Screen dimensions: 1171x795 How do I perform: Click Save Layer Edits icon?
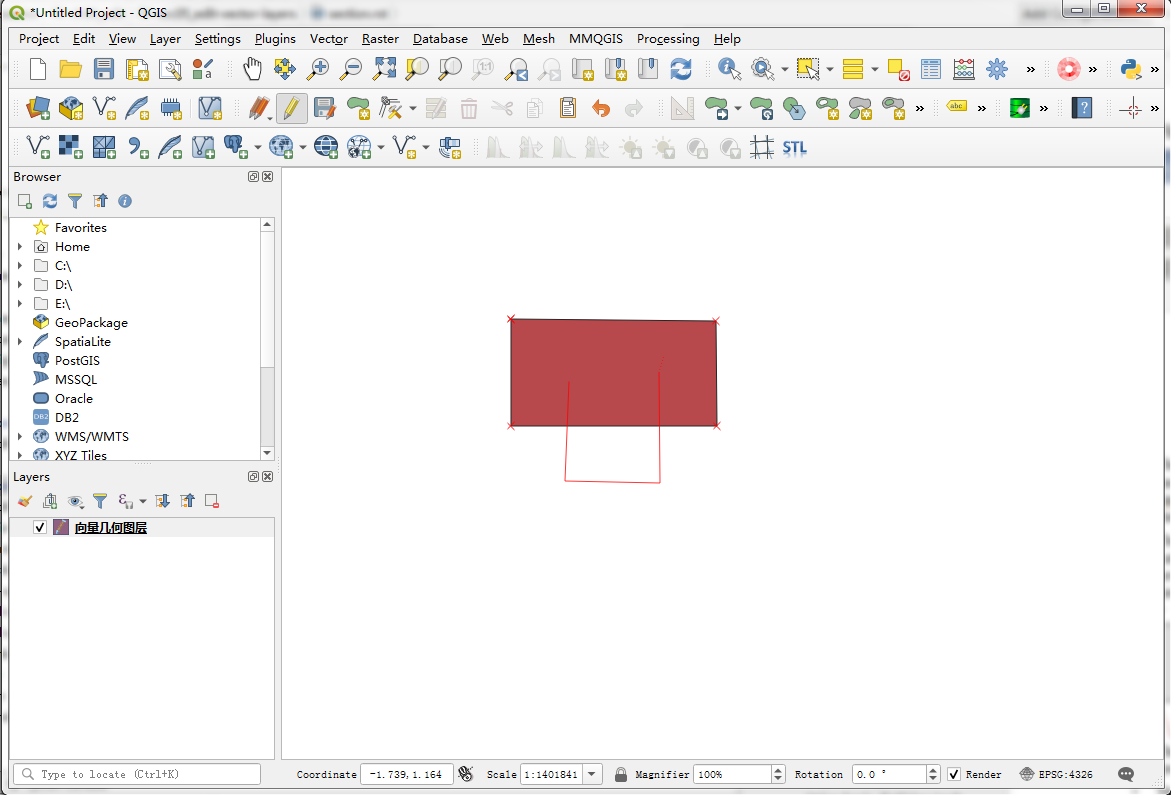tap(324, 108)
